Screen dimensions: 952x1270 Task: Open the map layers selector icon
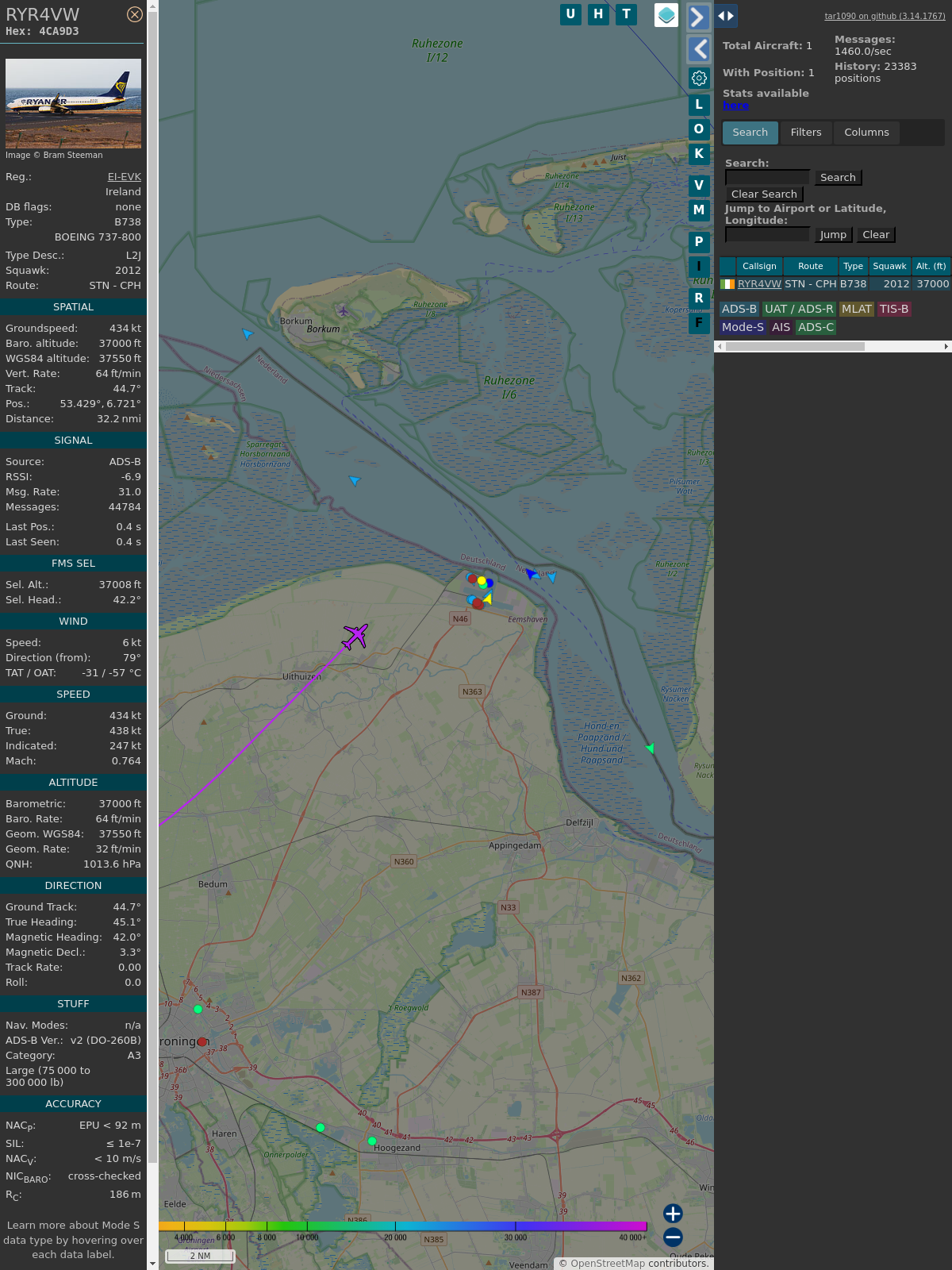666,14
